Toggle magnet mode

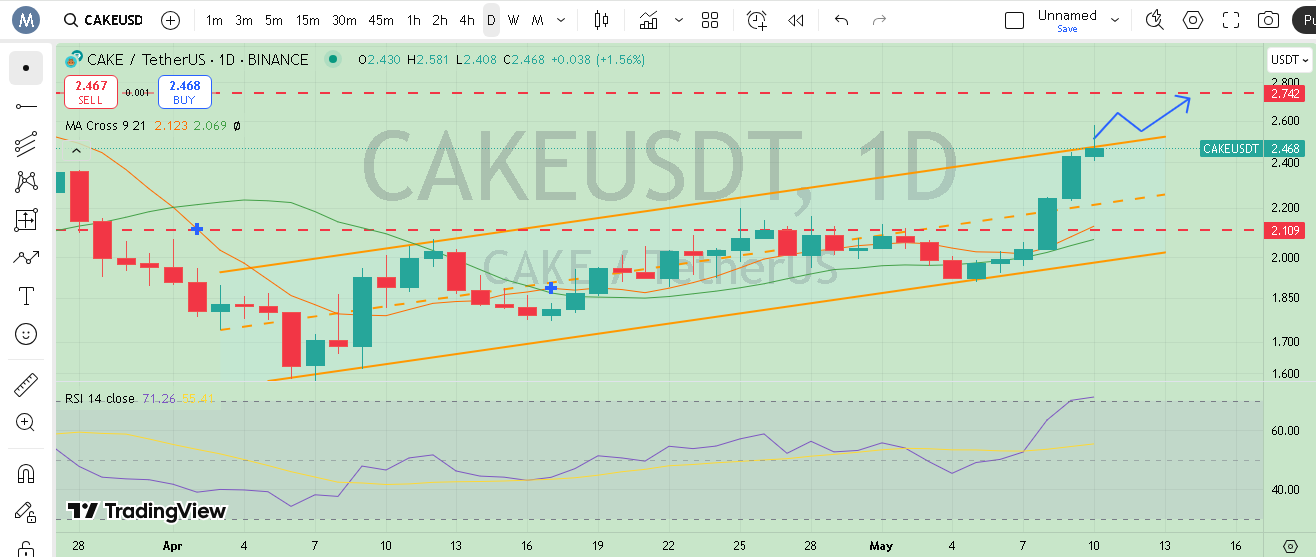[26, 473]
